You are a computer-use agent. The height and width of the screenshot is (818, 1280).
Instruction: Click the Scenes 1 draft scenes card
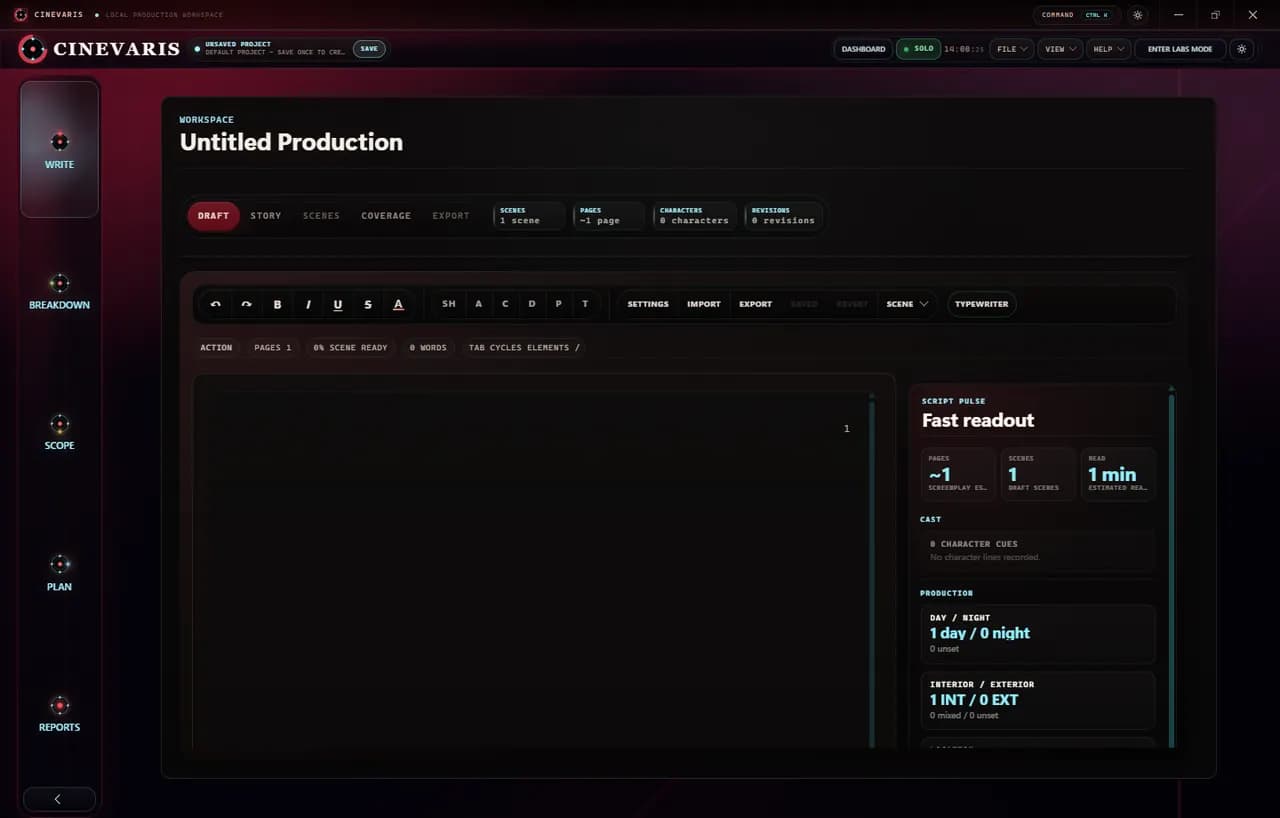click(1038, 473)
